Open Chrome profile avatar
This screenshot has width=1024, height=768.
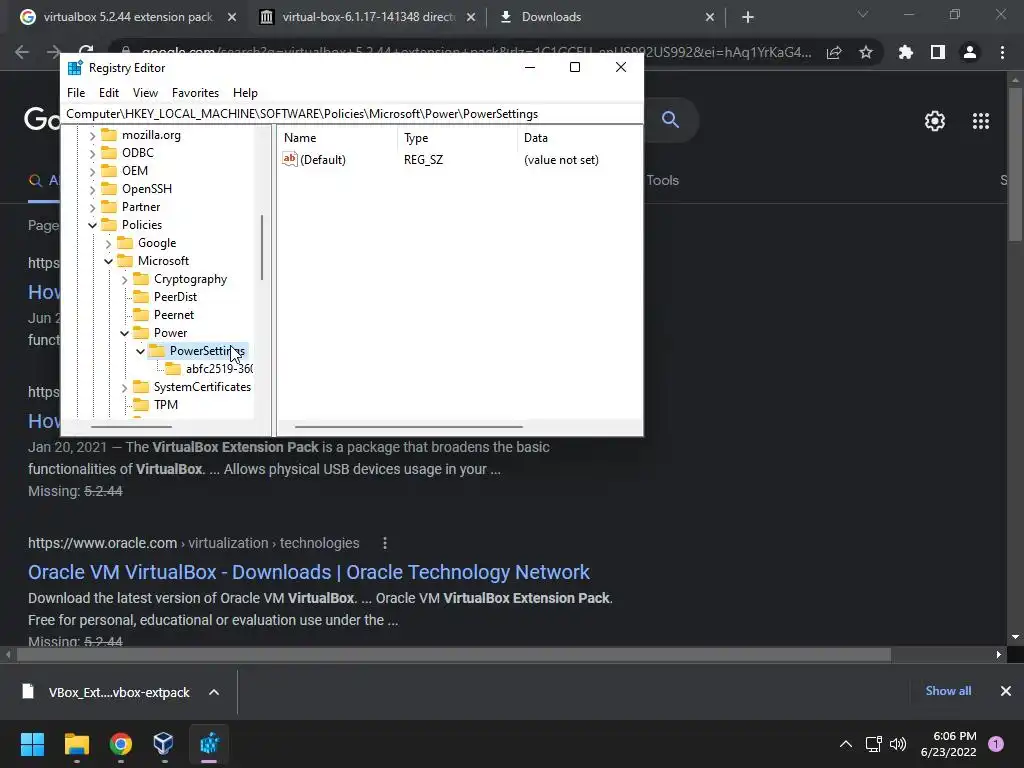click(970, 52)
